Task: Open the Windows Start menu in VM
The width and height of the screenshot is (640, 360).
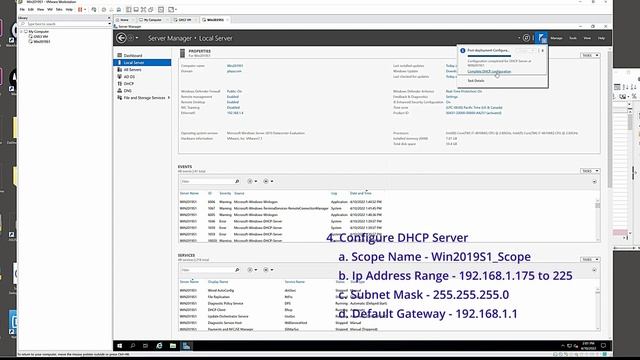Action: [120, 346]
